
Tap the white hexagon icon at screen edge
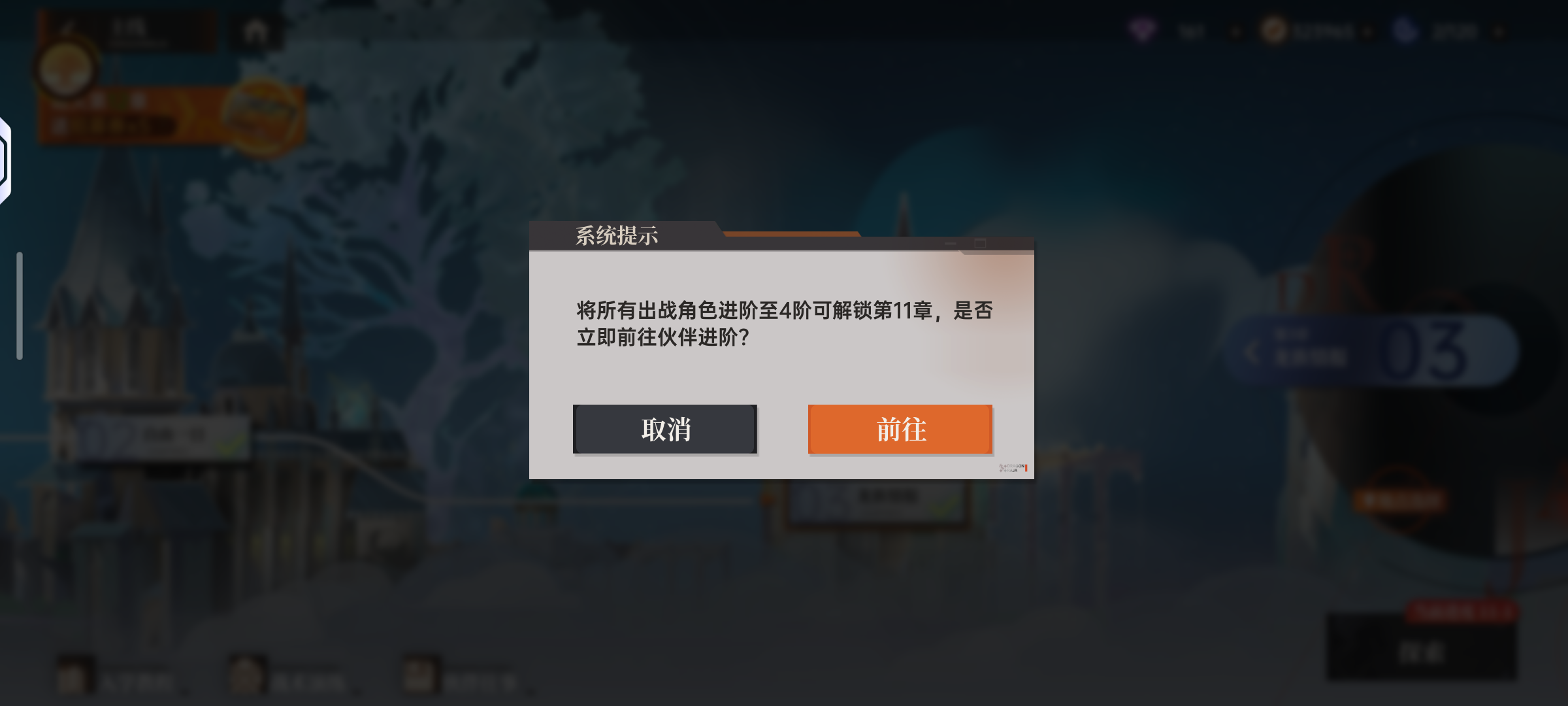pos(5,160)
